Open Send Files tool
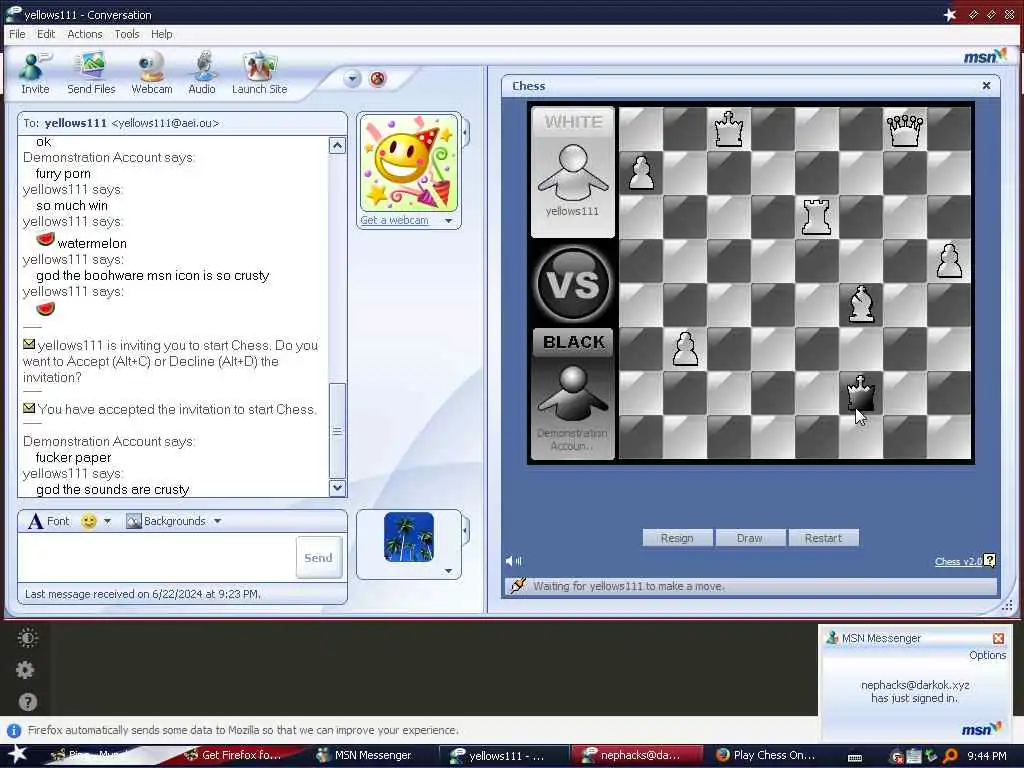The height and width of the screenshot is (768, 1024). coord(91,73)
